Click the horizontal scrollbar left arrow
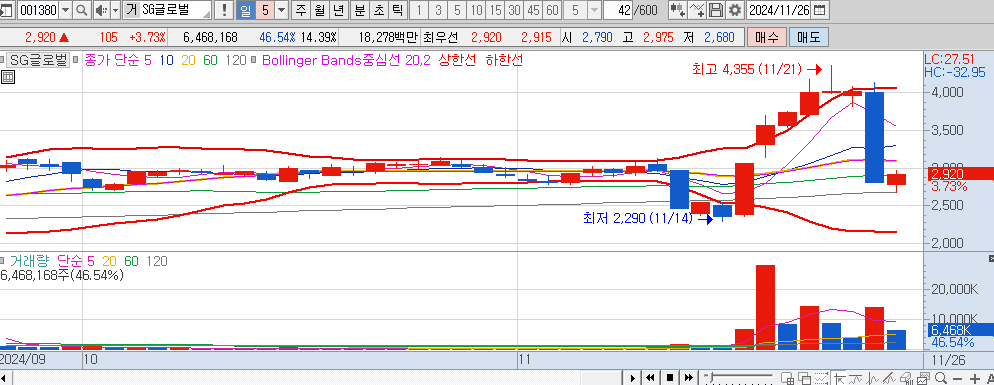 pyautogui.click(x=3, y=379)
